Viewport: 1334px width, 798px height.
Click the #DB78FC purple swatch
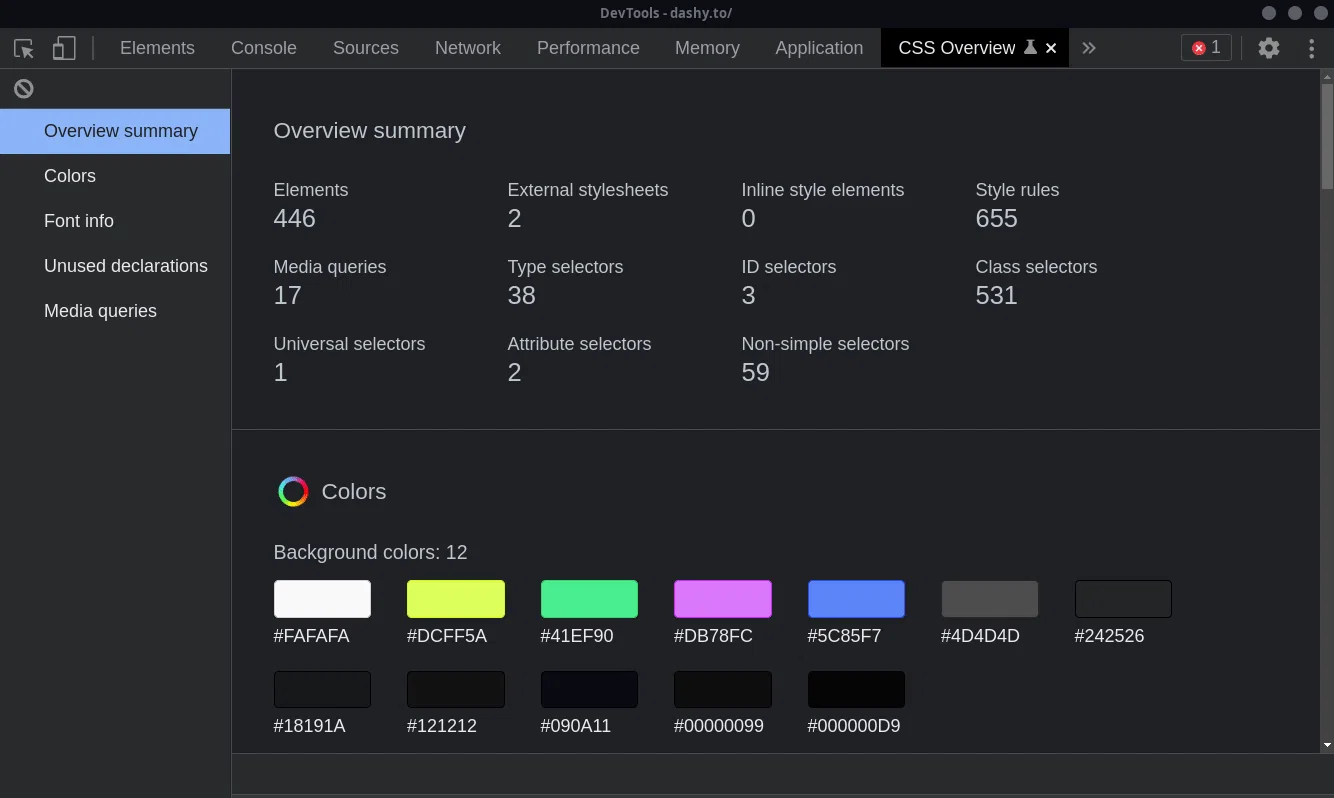(x=723, y=599)
